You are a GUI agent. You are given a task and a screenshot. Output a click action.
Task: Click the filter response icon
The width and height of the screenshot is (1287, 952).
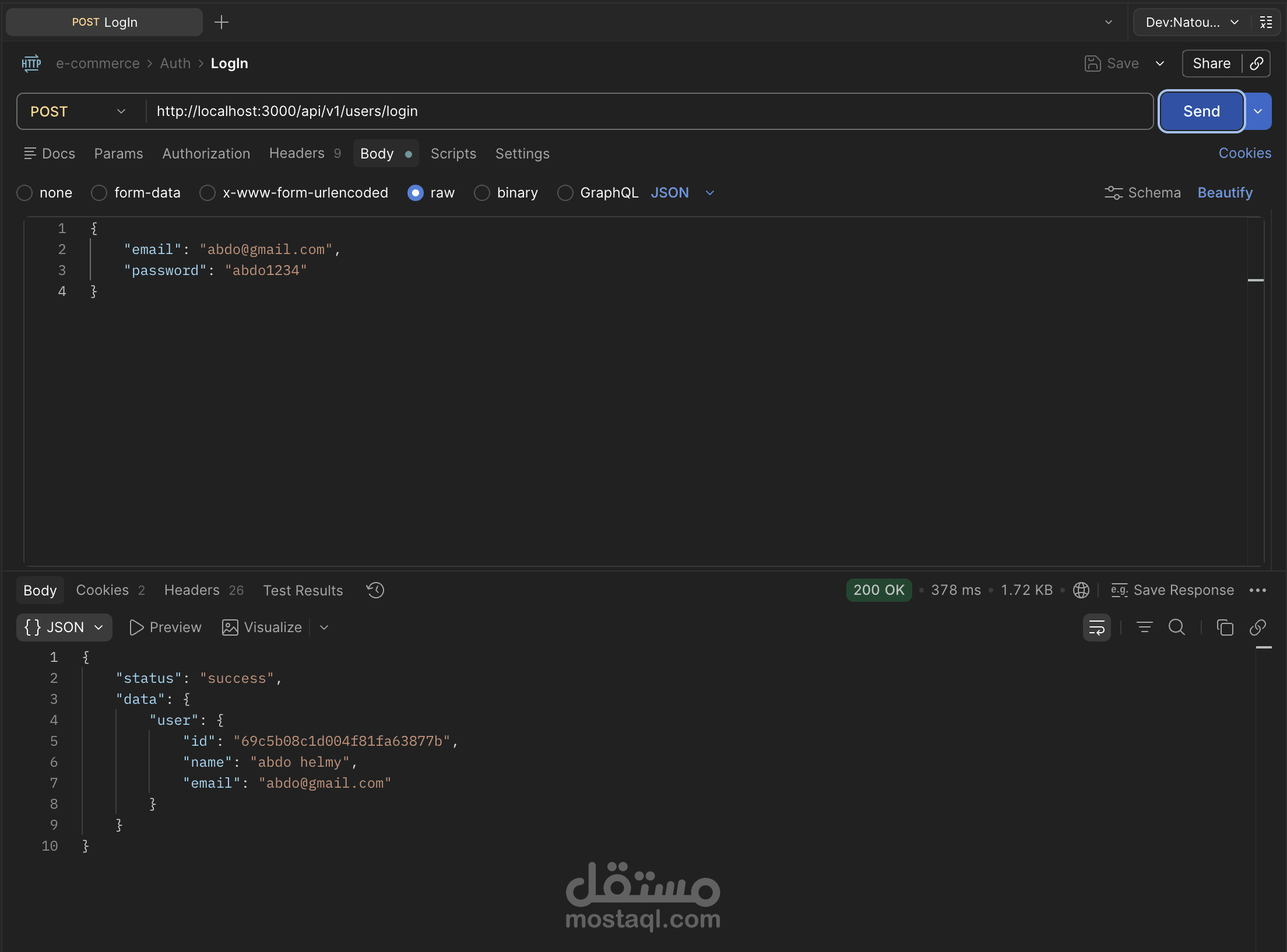tap(1144, 627)
